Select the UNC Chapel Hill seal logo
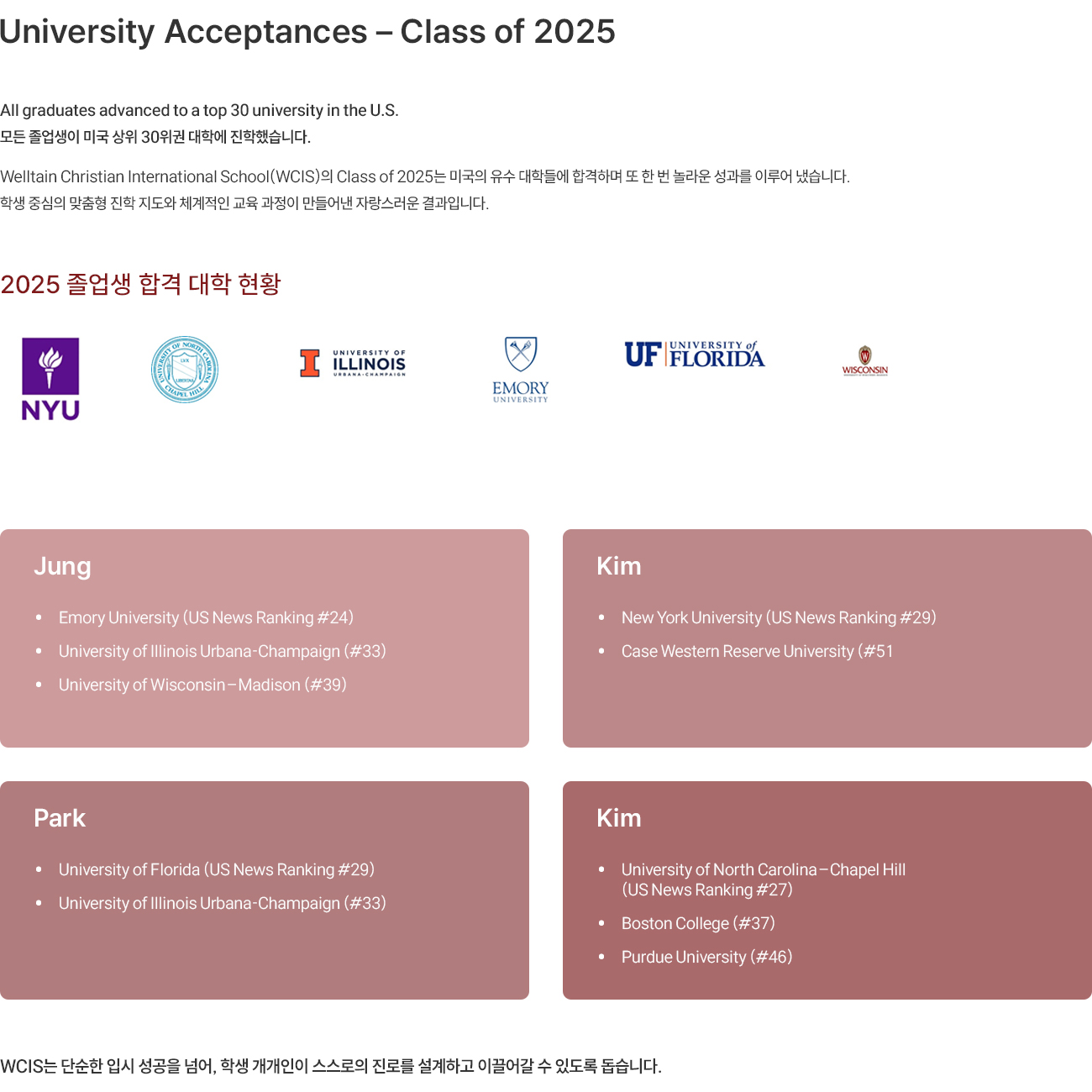 tap(185, 370)
